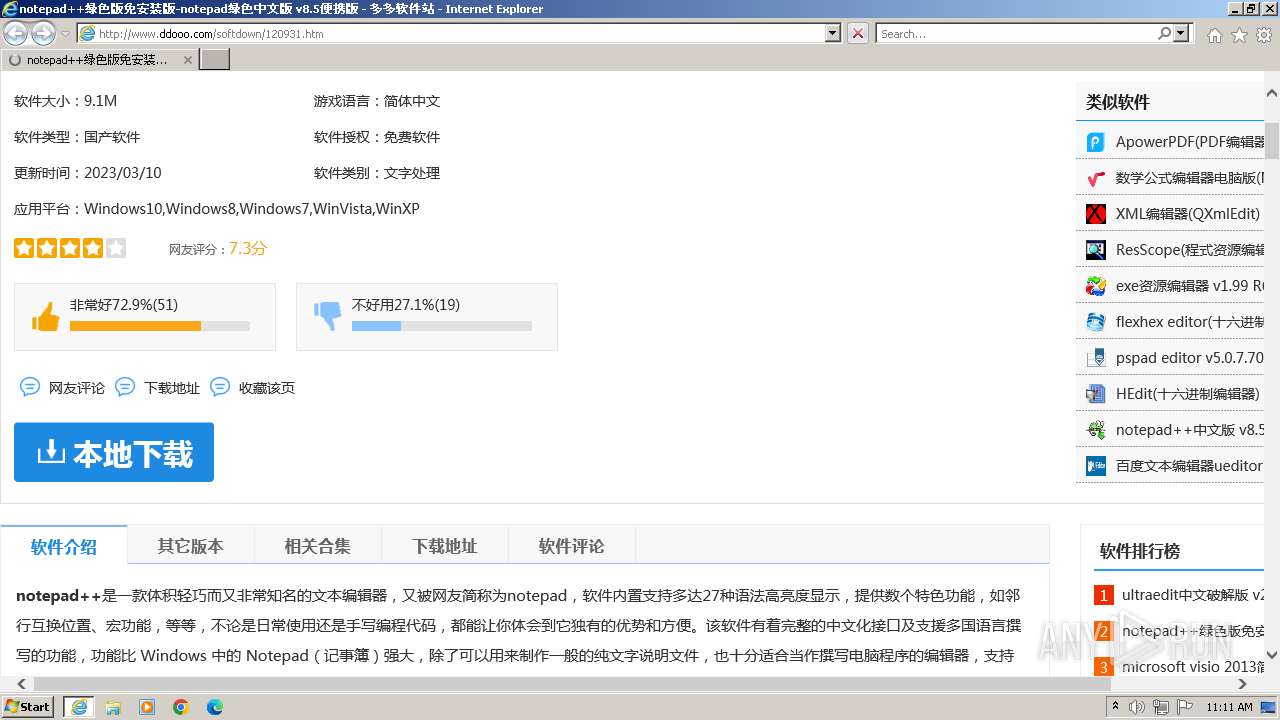Stop loading the page with the X button

858,33
